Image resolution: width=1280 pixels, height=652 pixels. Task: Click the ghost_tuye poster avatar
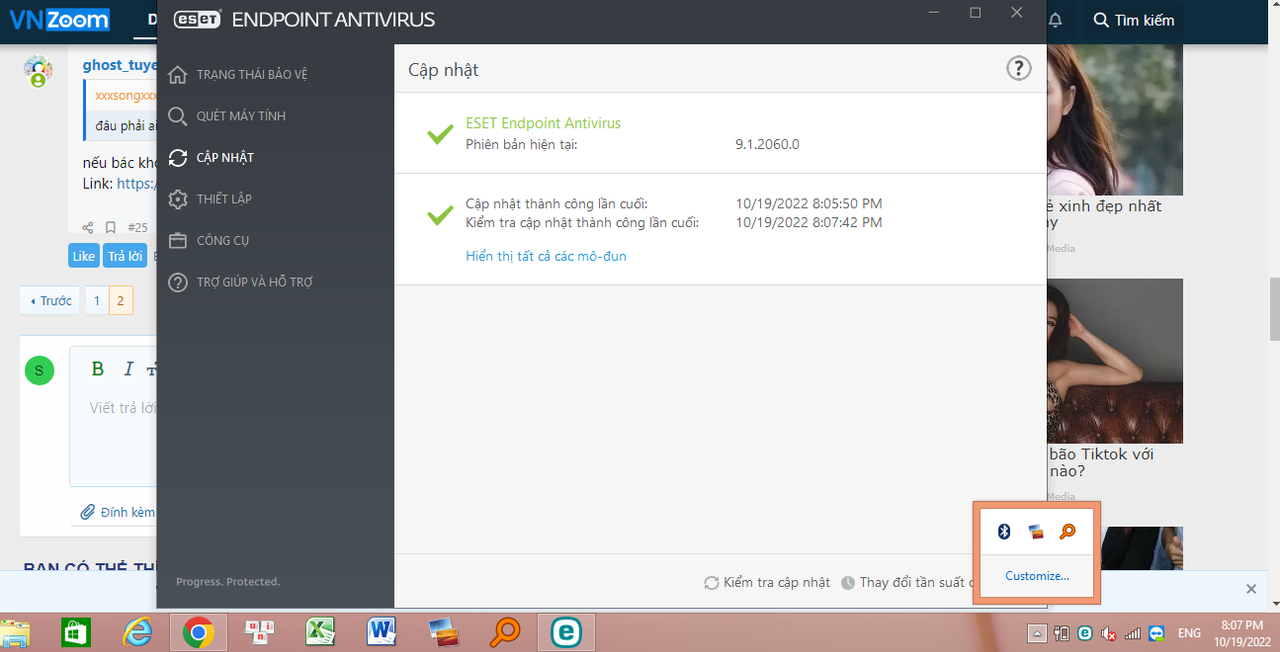pos(38,71)
